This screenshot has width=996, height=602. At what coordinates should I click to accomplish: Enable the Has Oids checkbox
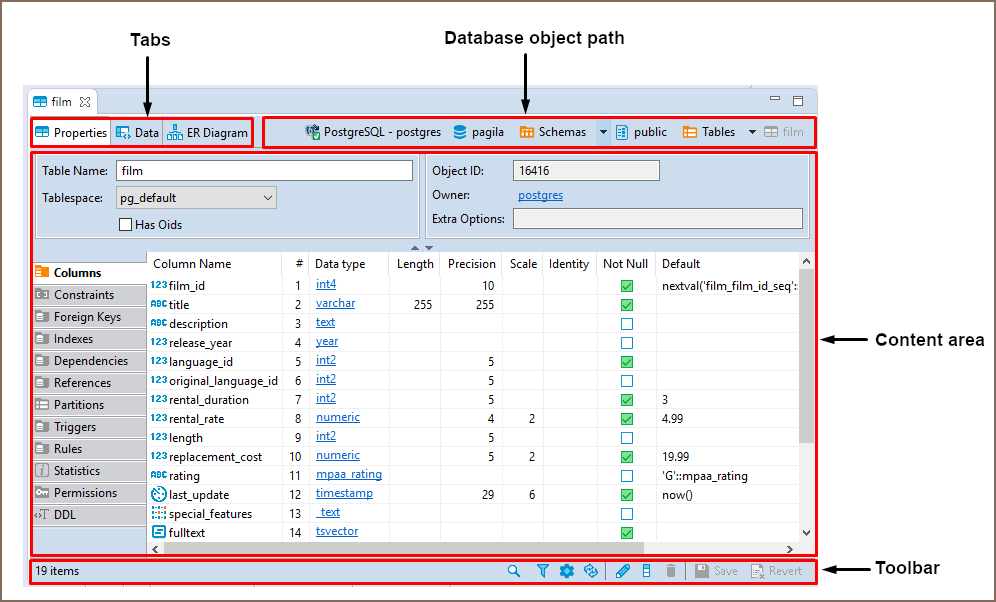tap(126, 225)
